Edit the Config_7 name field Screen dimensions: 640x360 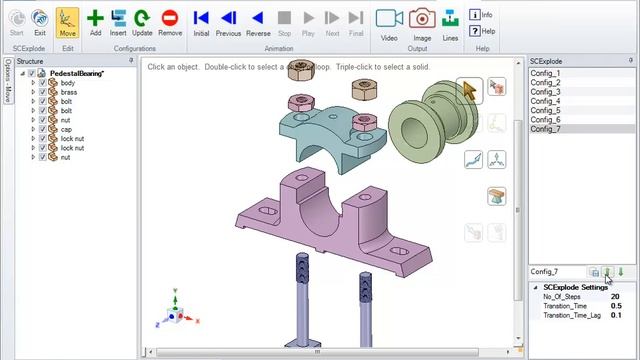point(558,272)
